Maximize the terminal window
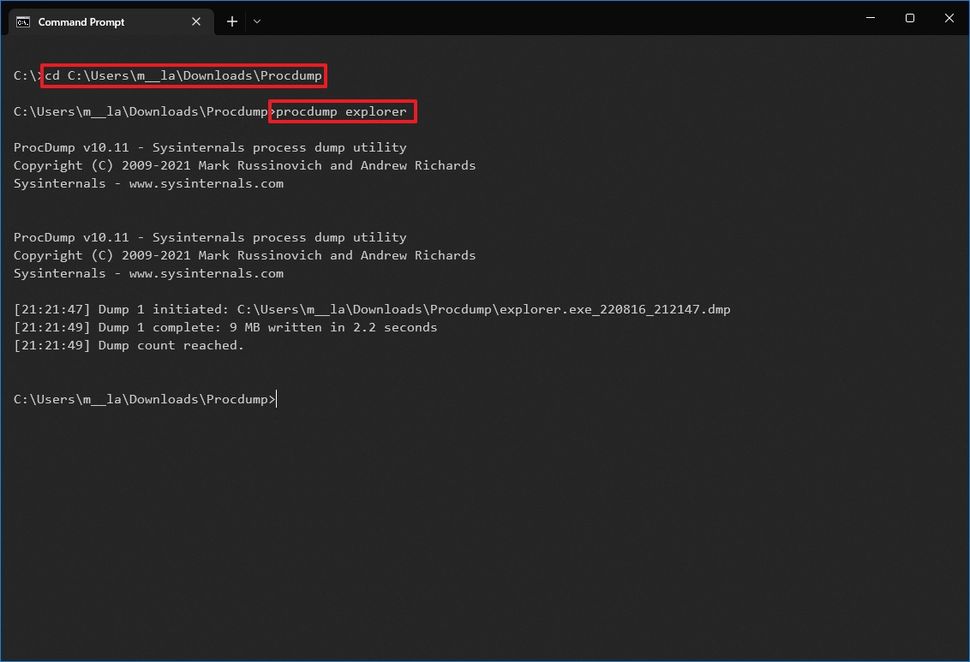The width and height of the screenshot is (970, 662). pos(909,18)
